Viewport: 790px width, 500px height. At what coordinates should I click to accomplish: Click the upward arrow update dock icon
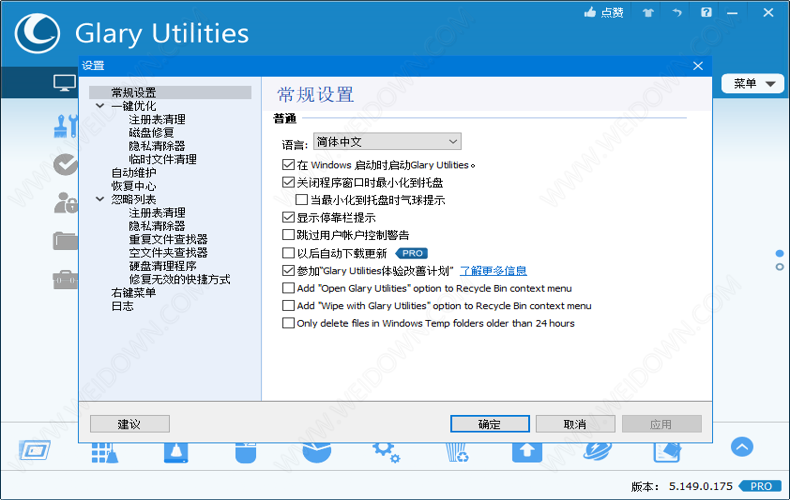(x=527, y=452)
